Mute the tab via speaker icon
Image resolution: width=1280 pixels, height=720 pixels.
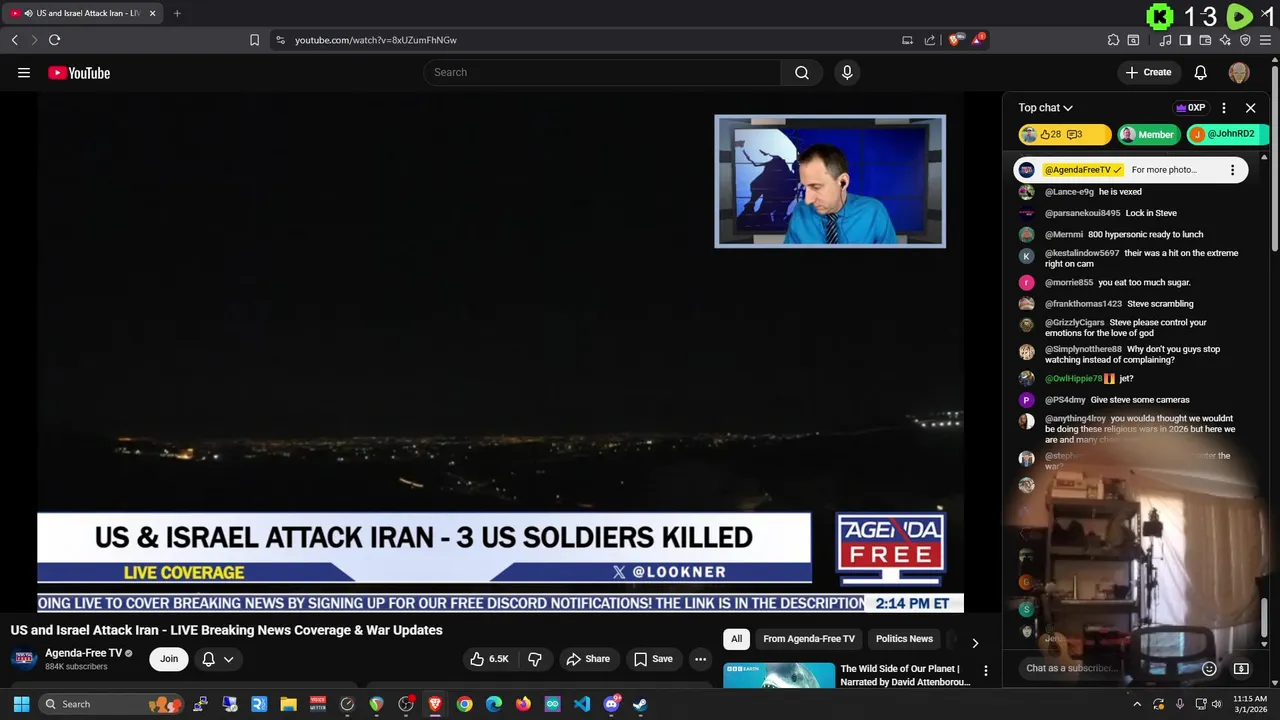[27, 13]
